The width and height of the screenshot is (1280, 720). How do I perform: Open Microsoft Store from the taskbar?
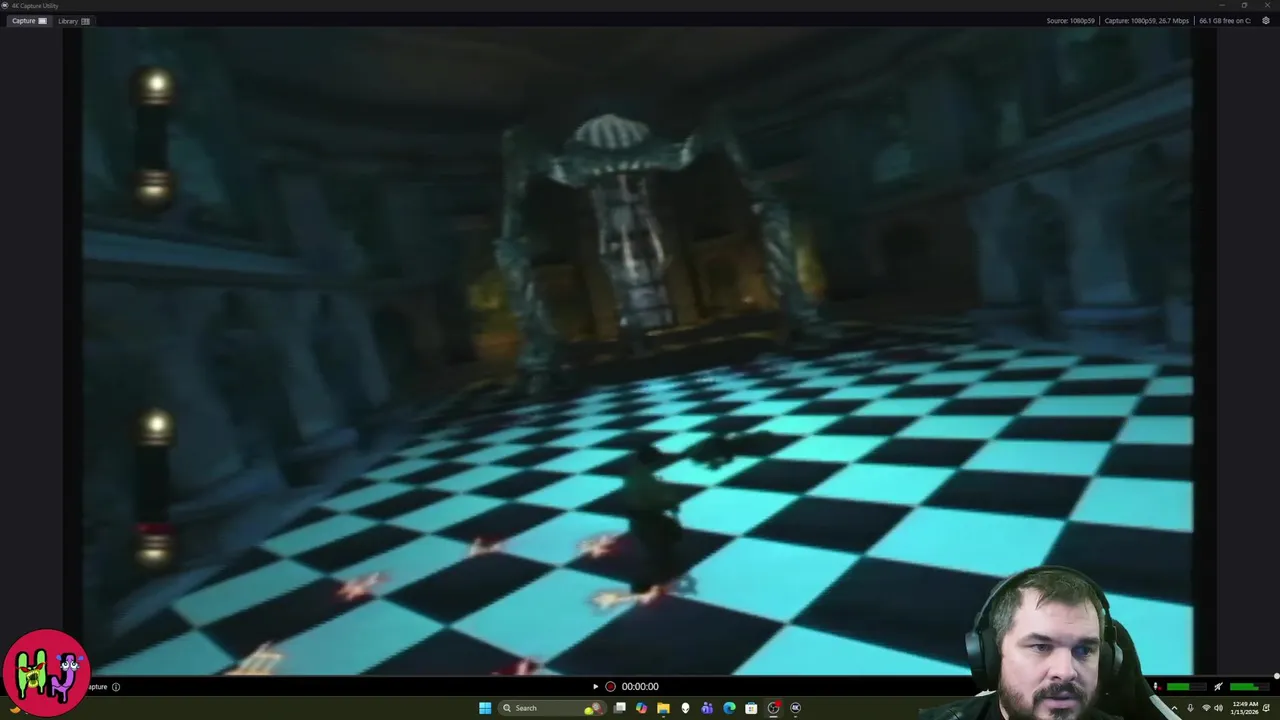pyautogui.click(x=751, y=708)
